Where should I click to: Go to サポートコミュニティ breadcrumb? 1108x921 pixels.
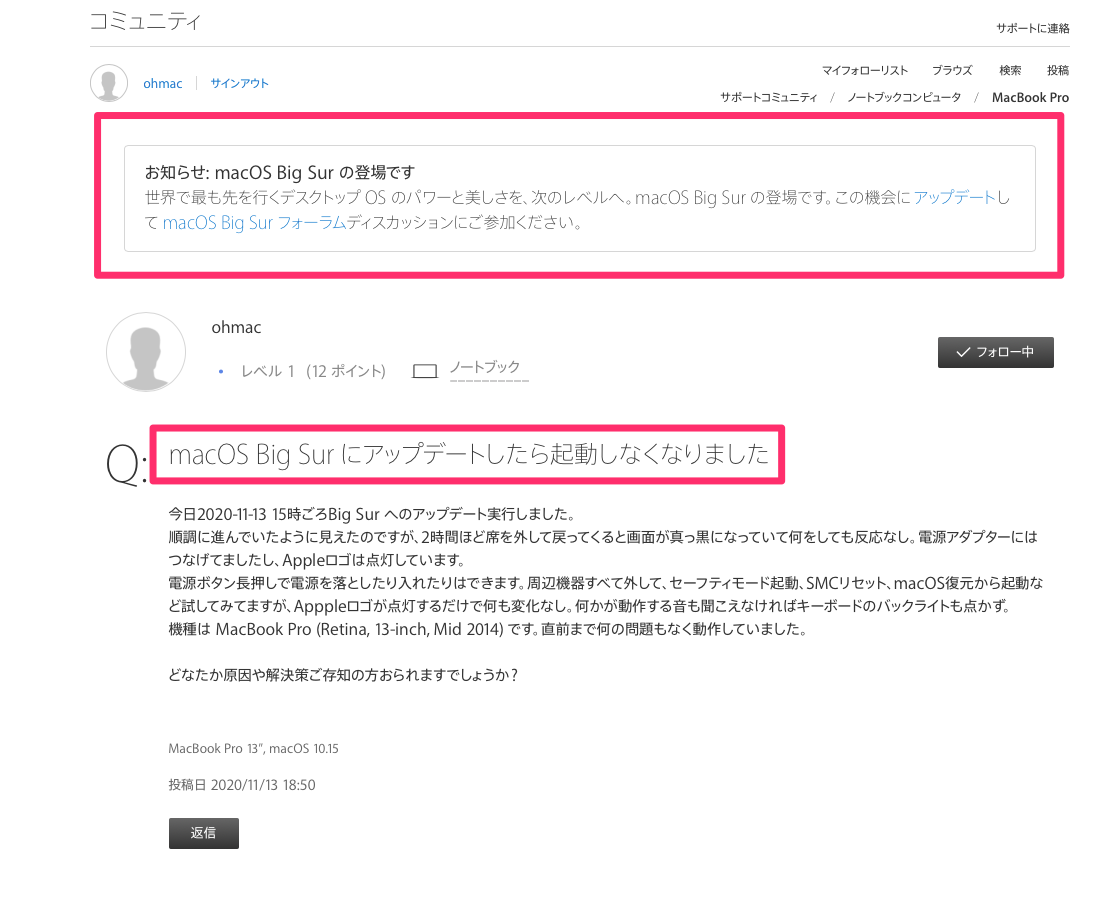pos(769,98)
